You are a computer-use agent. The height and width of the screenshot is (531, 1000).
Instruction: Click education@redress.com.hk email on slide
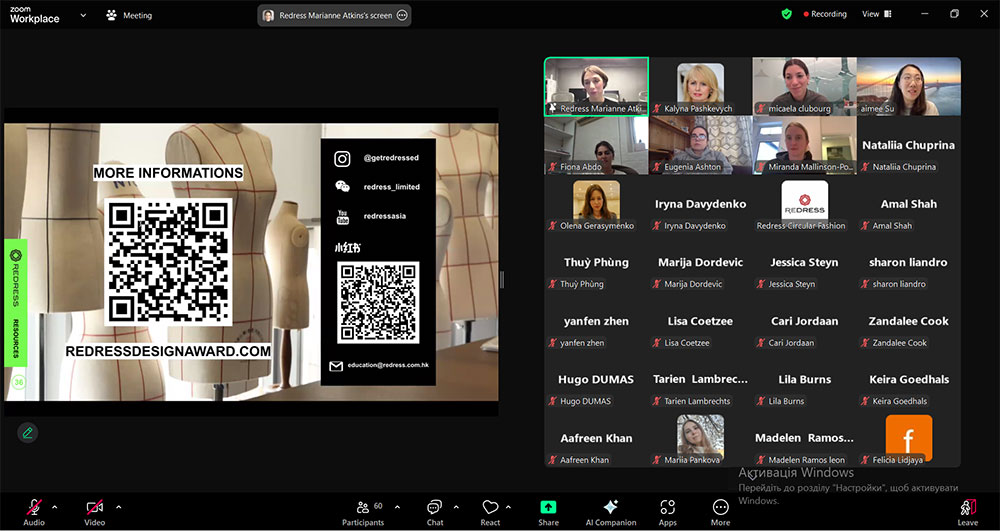point(387,366)
